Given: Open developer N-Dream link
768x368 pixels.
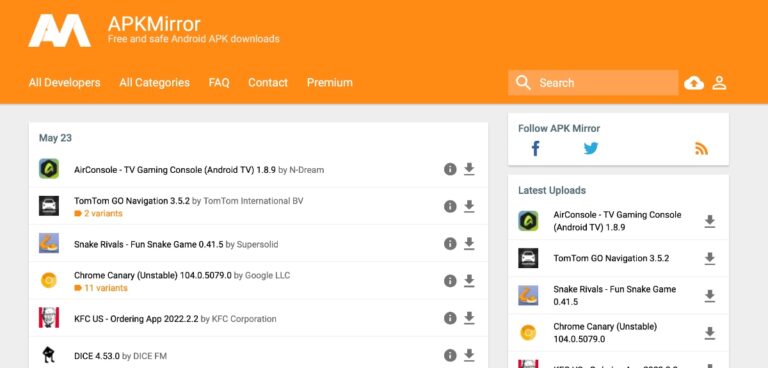Looking at the screenshot, I should [x=307, y=170].
